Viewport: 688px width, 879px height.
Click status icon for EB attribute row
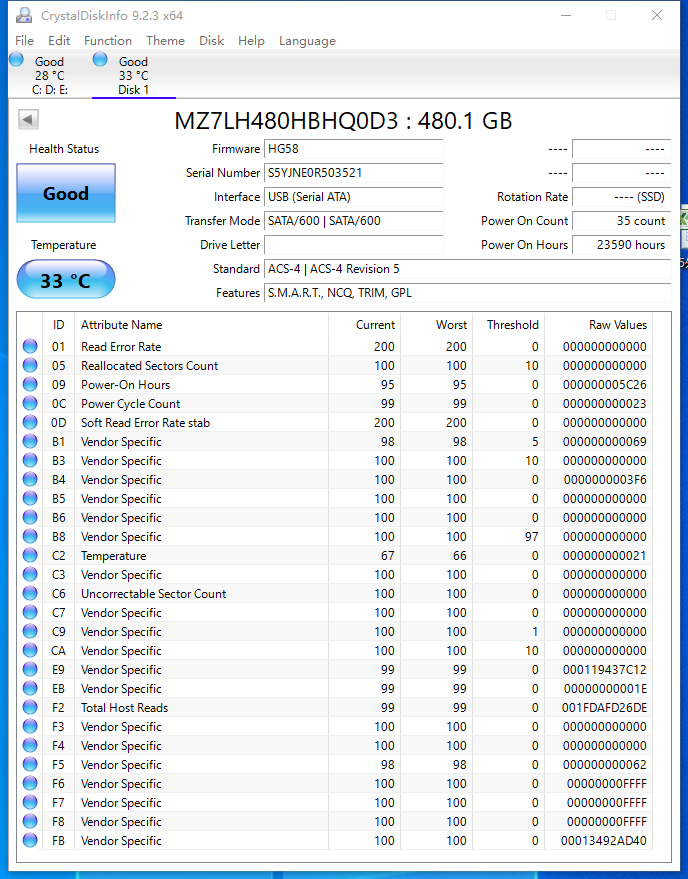[x=30, y=689]
